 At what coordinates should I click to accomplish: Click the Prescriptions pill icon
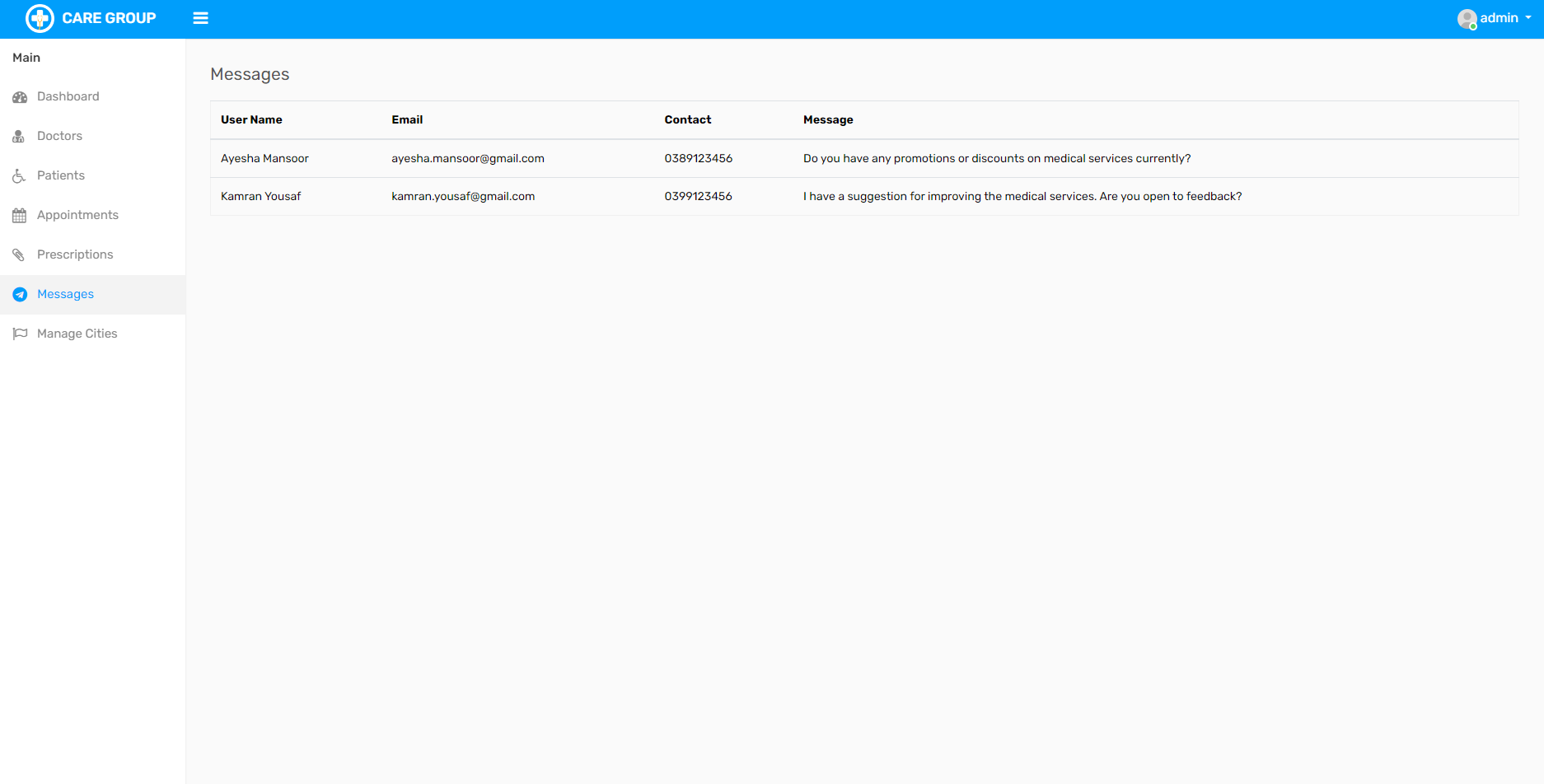pos(19,255)
